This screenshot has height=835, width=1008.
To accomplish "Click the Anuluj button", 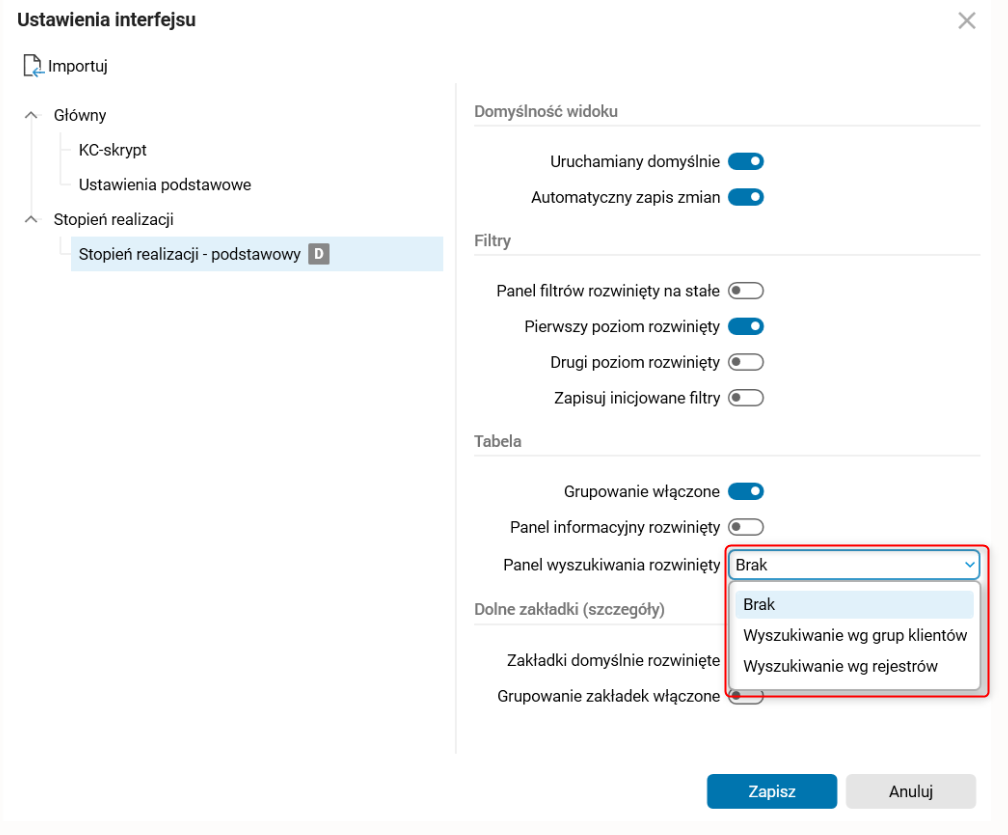I will coord(910,791).
